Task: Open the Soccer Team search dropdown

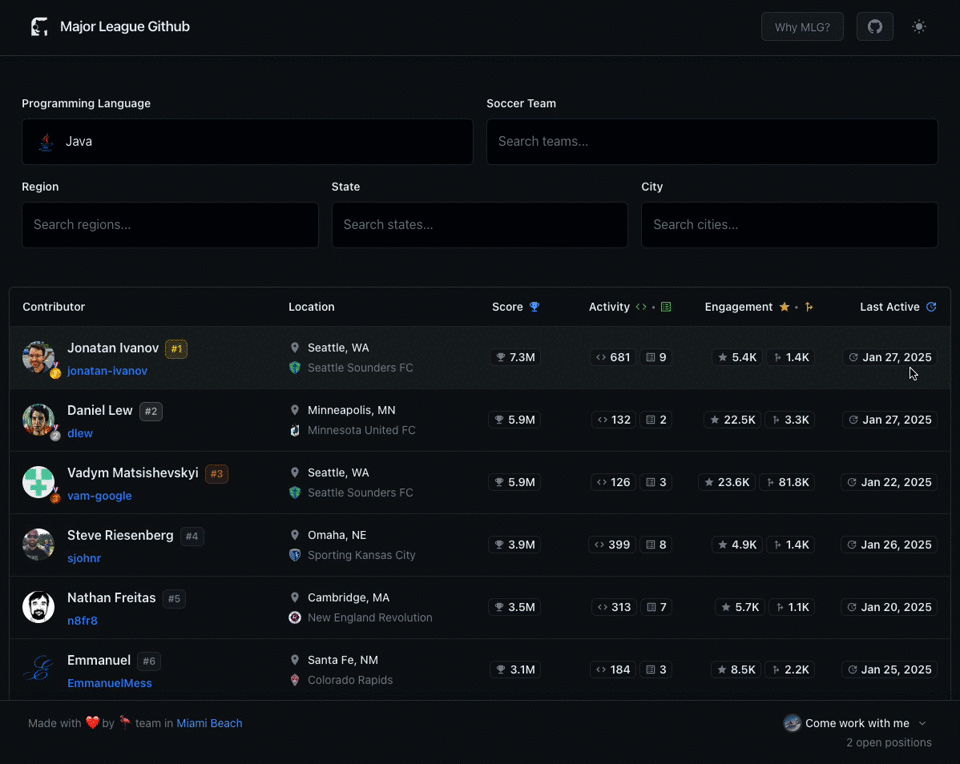Action: click(x=712, y=141)
